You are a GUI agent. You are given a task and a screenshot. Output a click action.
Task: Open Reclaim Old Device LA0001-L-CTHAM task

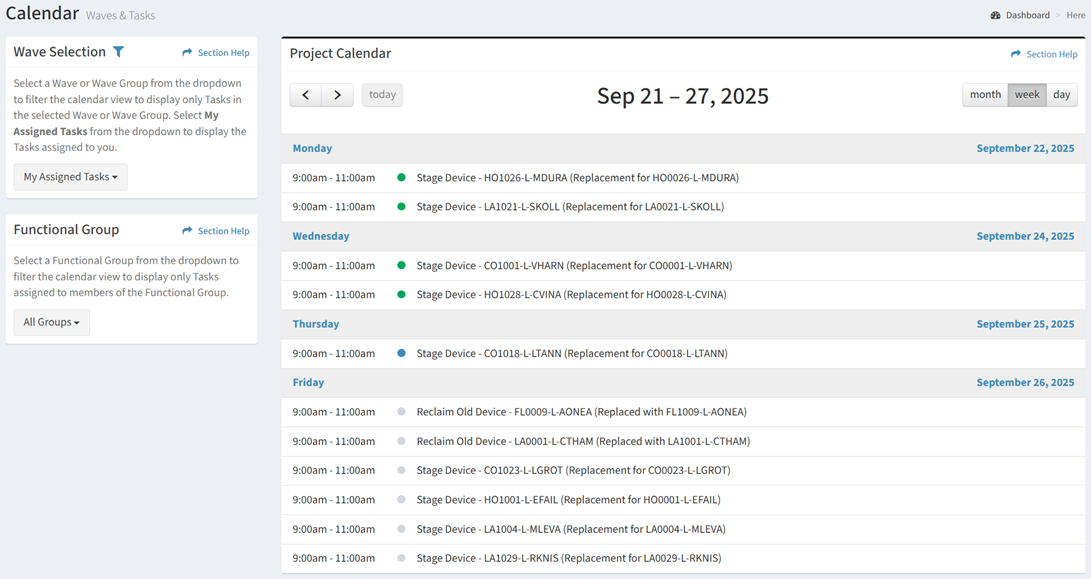583,441
